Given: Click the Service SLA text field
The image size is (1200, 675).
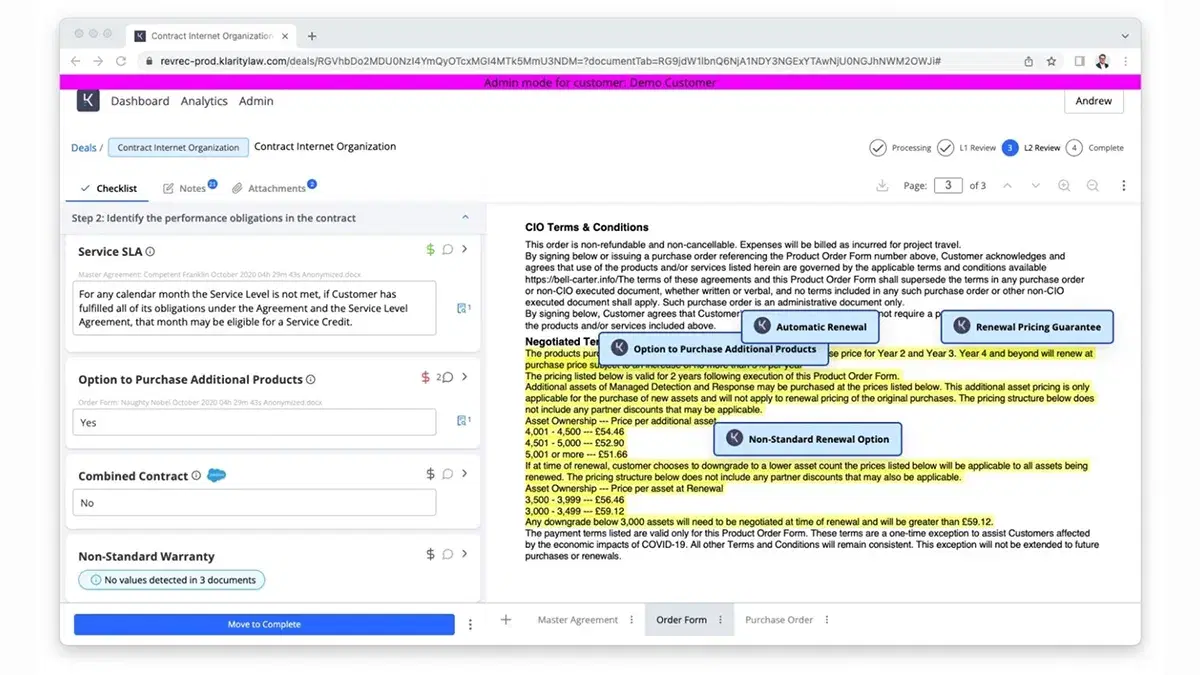Looking at the screenshot, I should tap(254, 308).
